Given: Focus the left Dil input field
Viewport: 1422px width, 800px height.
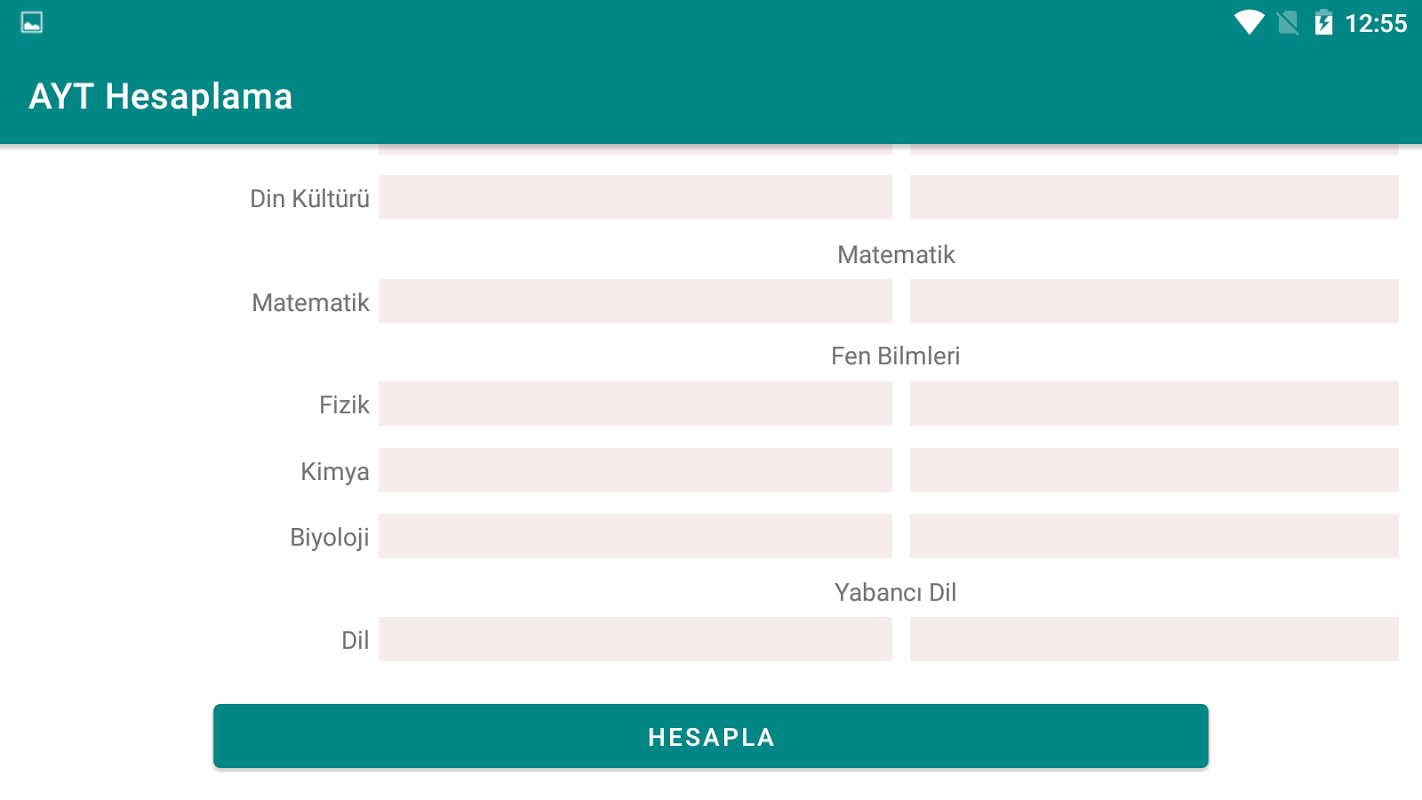Looking at the screenshot, I should (x=635, y=639).
